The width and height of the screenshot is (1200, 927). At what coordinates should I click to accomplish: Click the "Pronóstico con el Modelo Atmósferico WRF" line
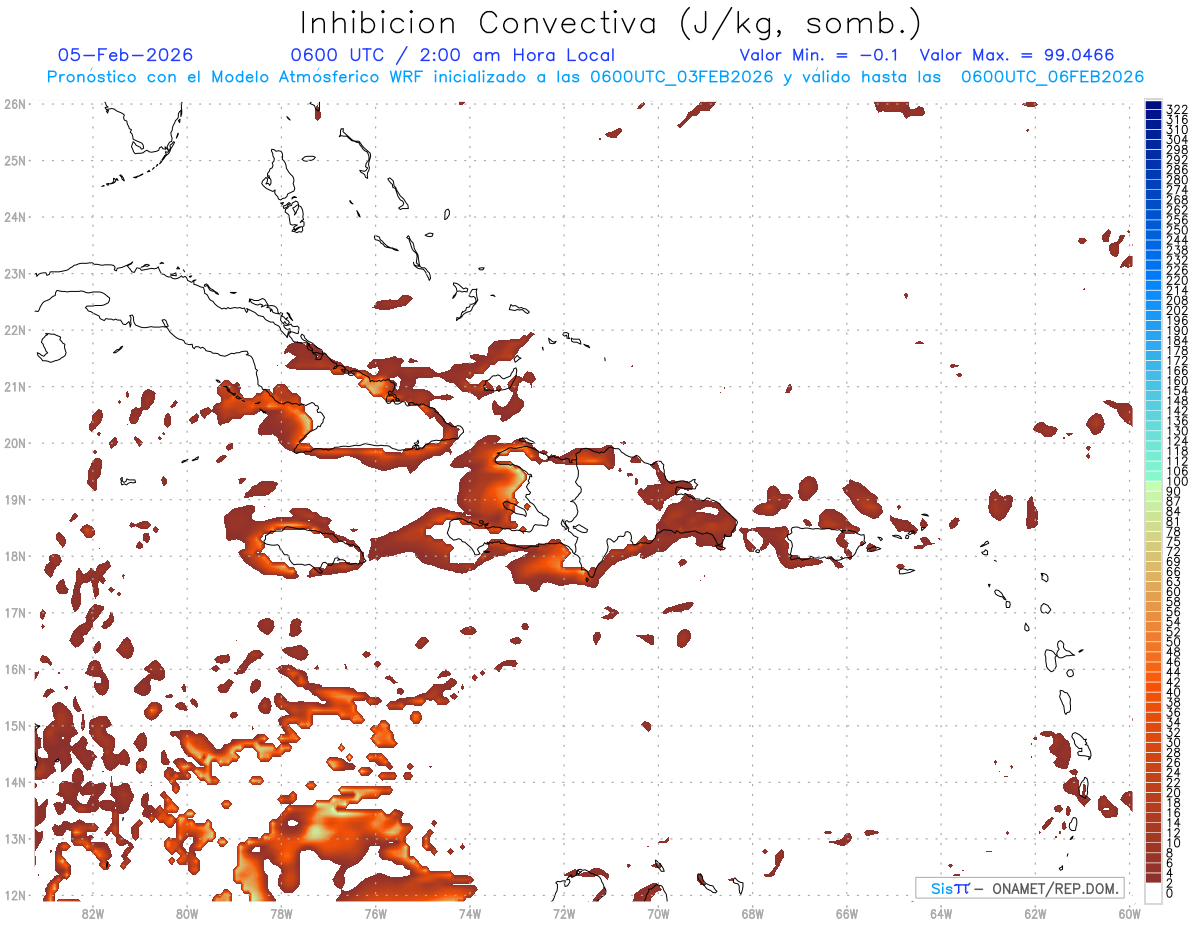pos(595,77)
